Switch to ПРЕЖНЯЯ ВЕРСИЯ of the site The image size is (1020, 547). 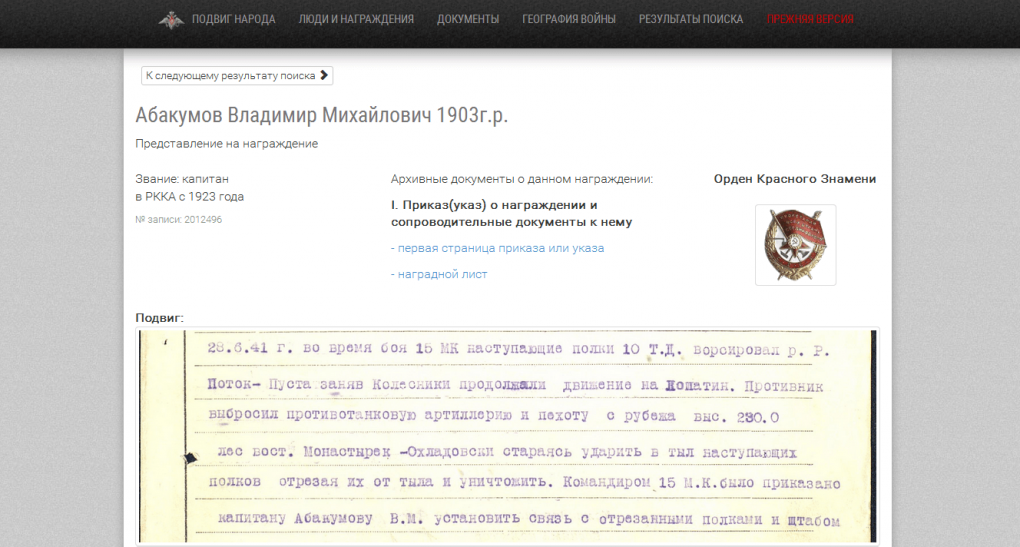810,19
